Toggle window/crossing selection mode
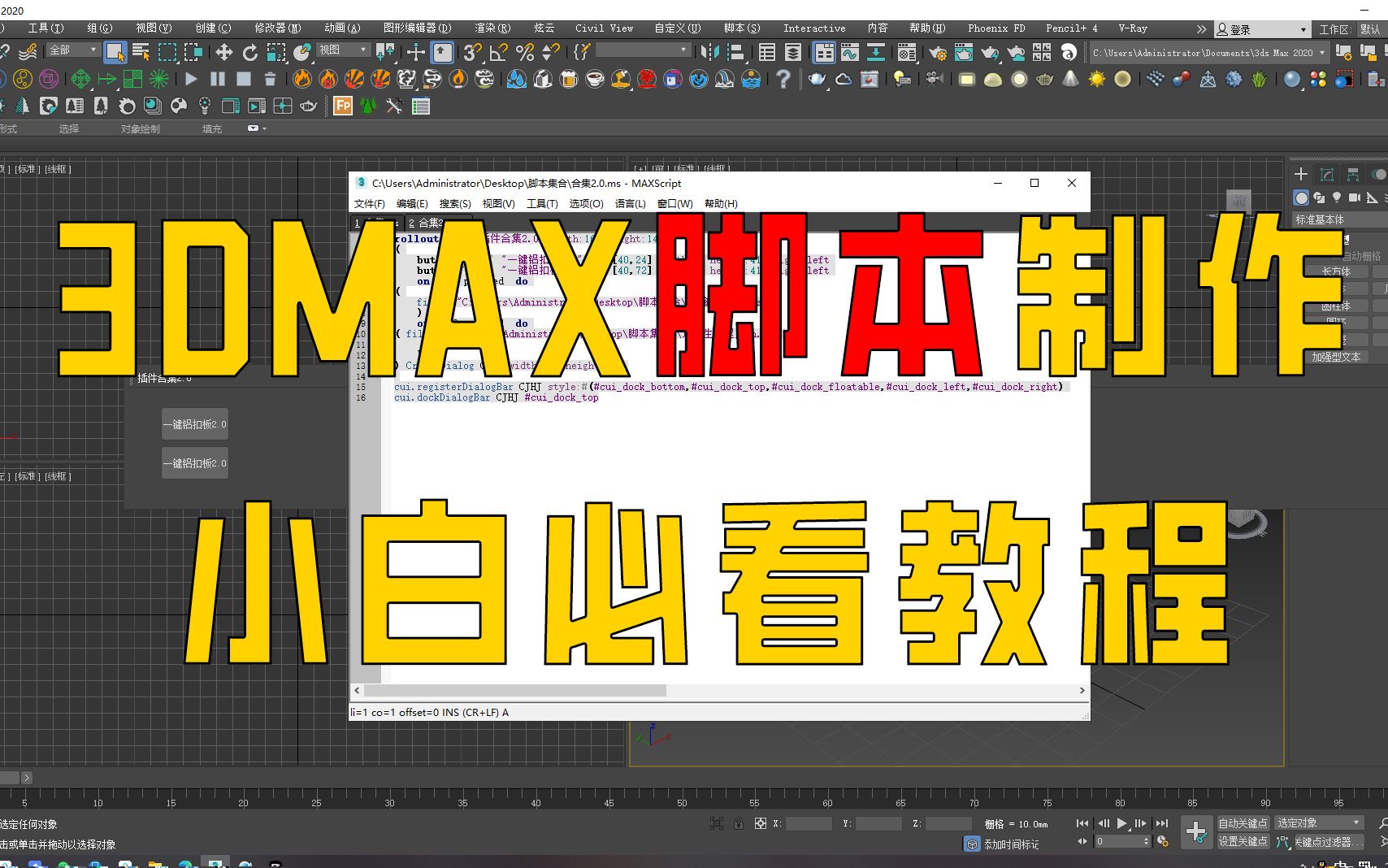This screenshot has height=868, width=1388. 193,53
